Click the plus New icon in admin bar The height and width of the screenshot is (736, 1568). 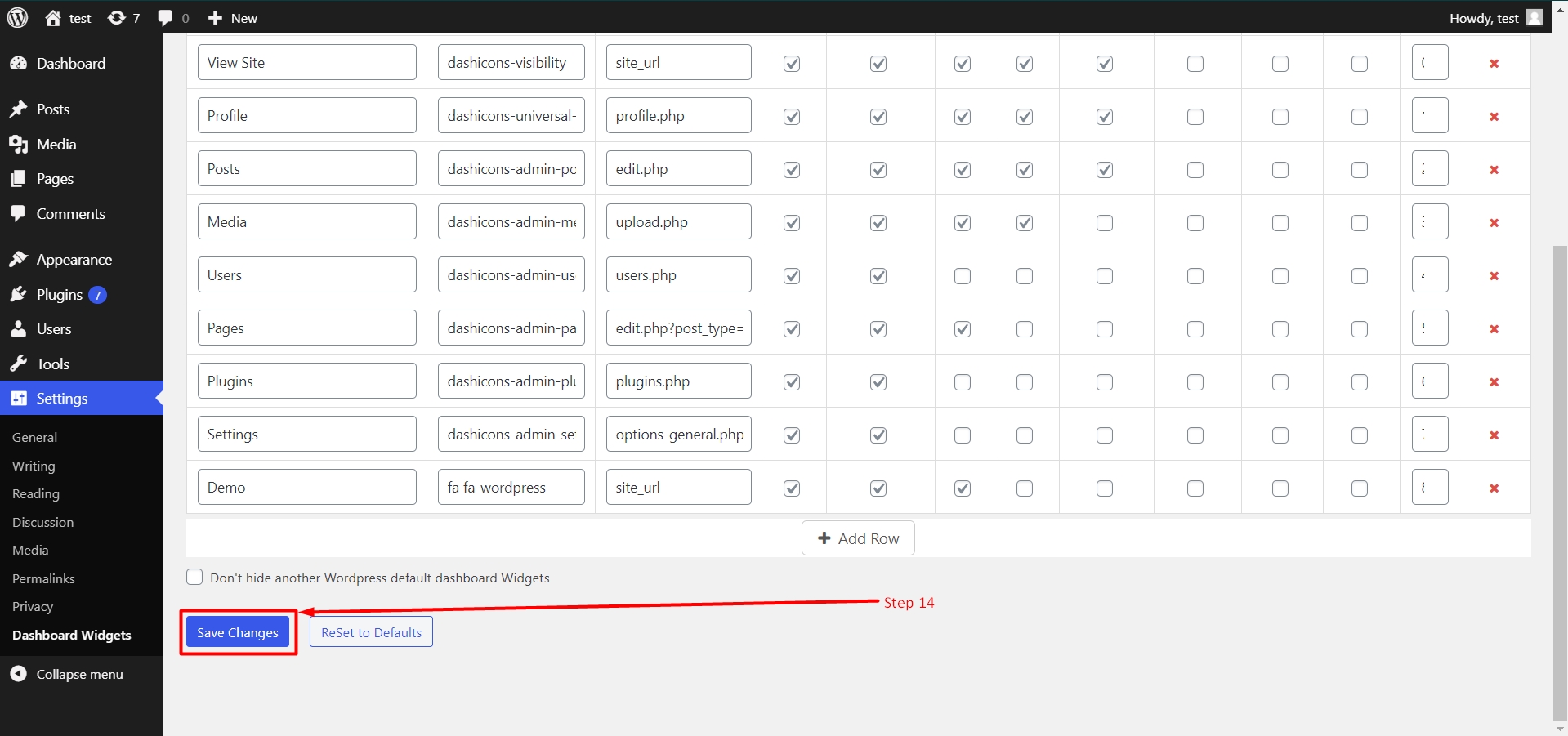coord(215,18)
